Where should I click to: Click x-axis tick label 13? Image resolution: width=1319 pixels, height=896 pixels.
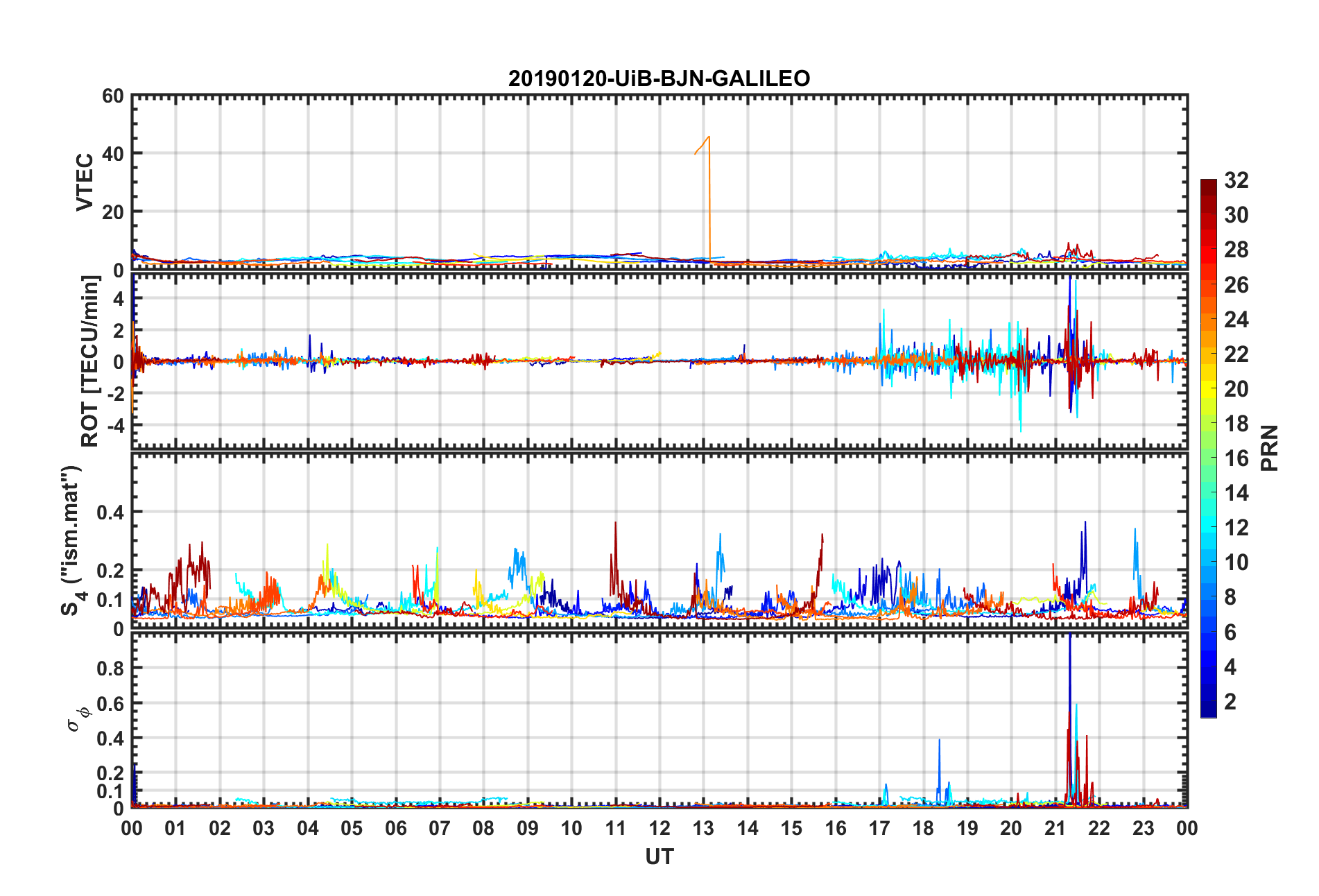[703, 828]
